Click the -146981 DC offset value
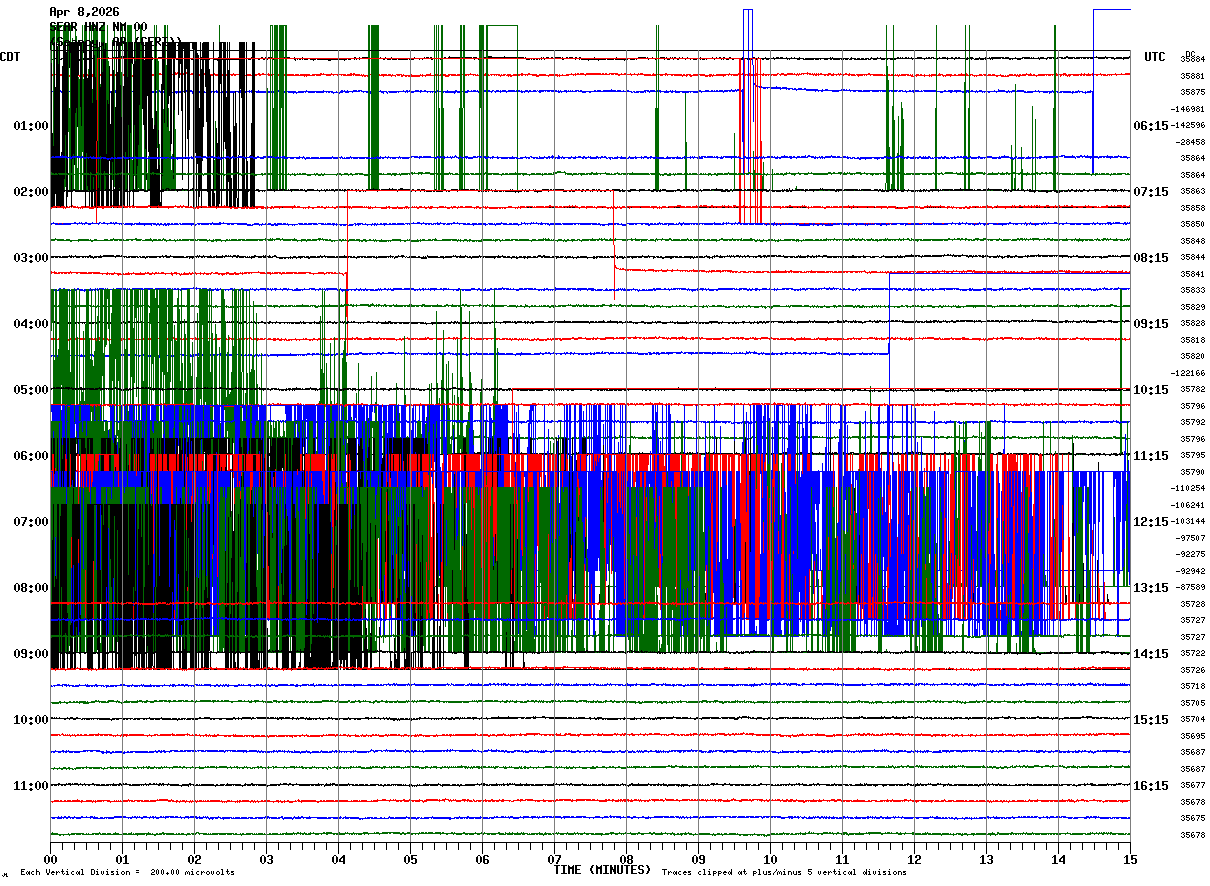This screenshot has width=1210, height=886. (x=1187, y=109)
